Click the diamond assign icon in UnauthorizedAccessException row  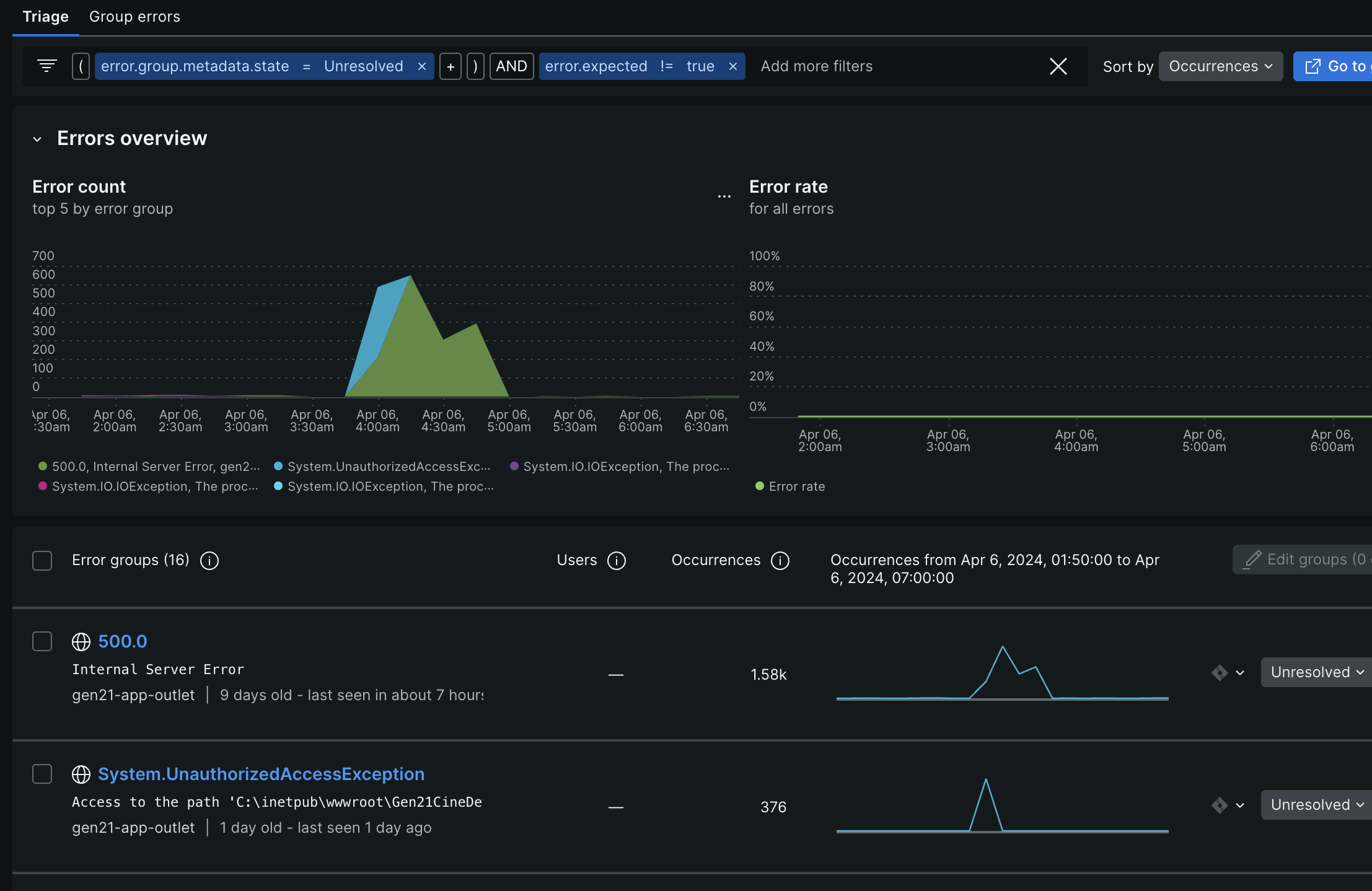coord(1220,805)
